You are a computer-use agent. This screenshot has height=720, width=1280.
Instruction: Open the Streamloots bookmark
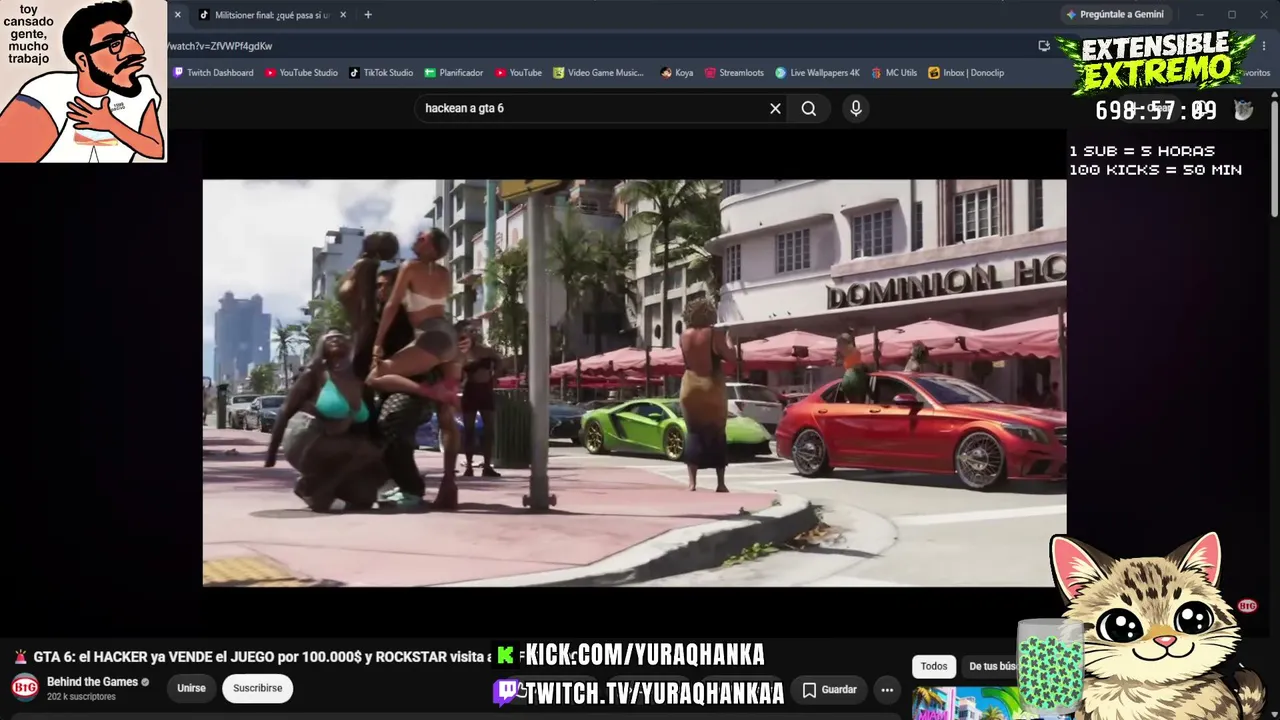pyautogui.click(x=734, y=73)
